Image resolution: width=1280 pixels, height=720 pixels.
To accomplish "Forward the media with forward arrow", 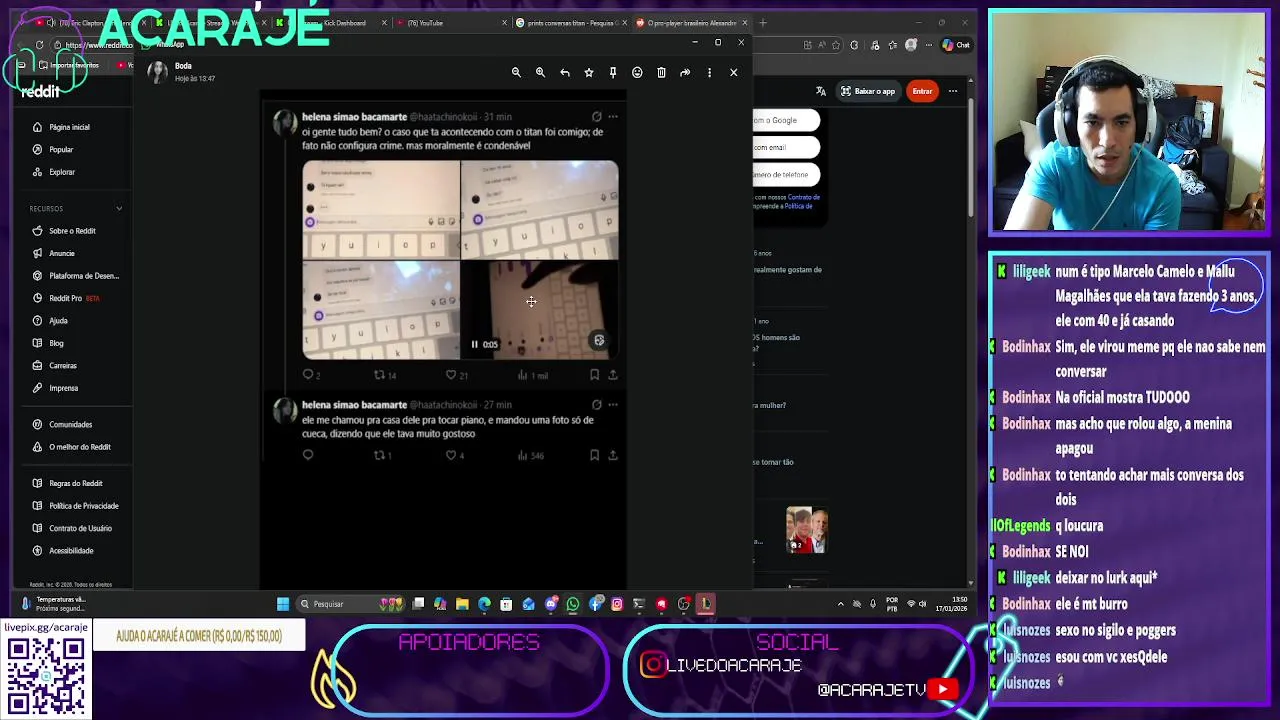I will tap(685, 72).
